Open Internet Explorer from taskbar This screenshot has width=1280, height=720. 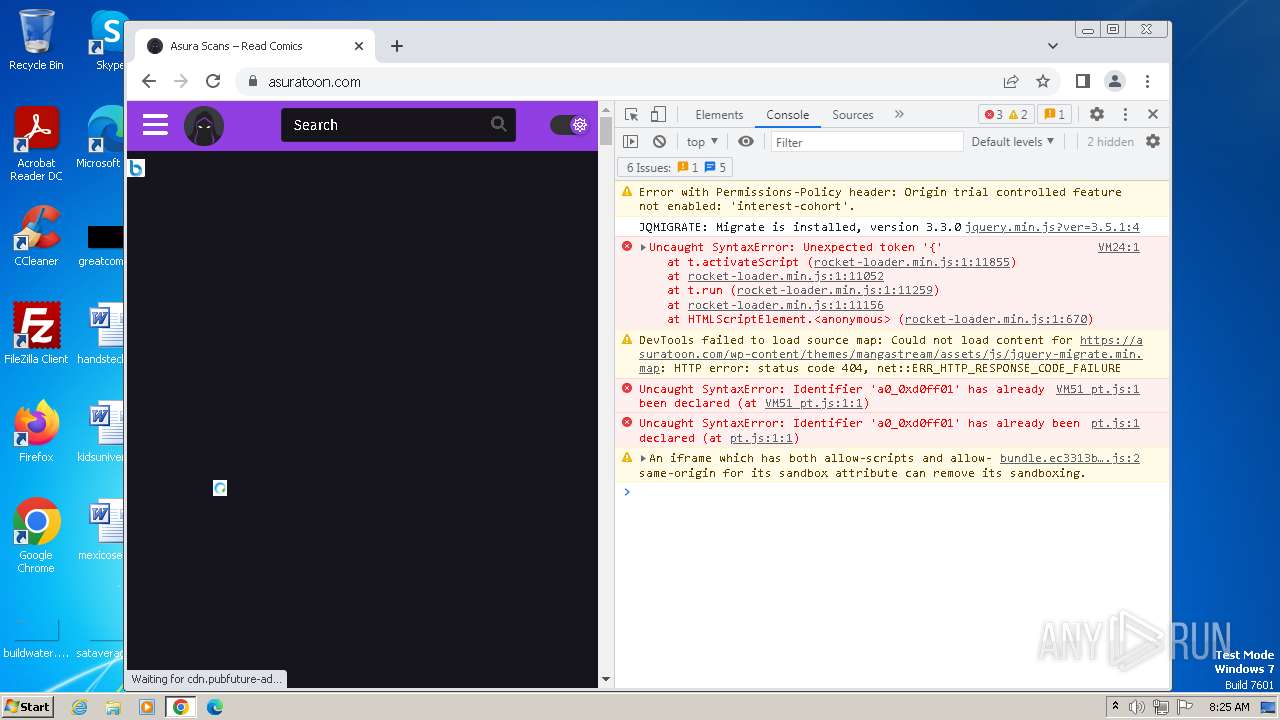(80, 707)
